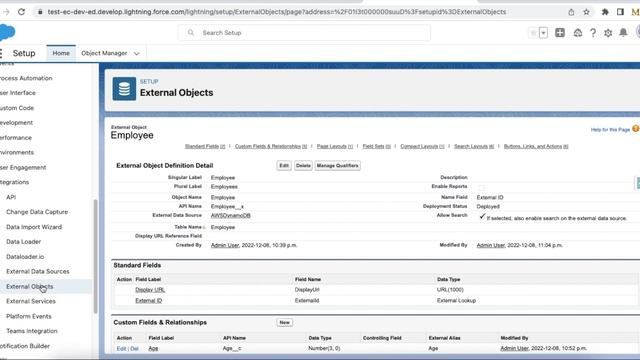This screenshot has width=640, height=360.
Task: Click the browser URL address bar
Action: tap(277, 12)
